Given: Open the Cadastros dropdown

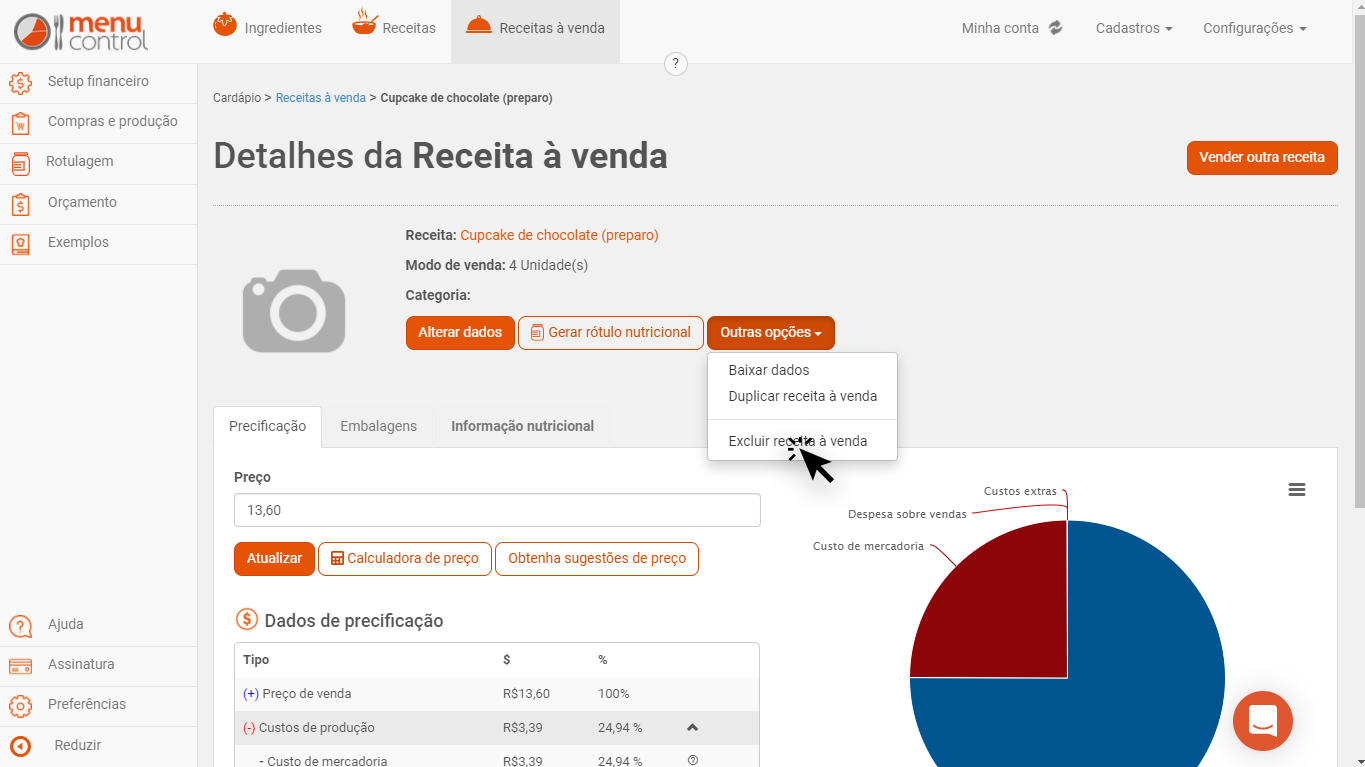Looking at the screenshot, I should click(x=1134, y=28).
